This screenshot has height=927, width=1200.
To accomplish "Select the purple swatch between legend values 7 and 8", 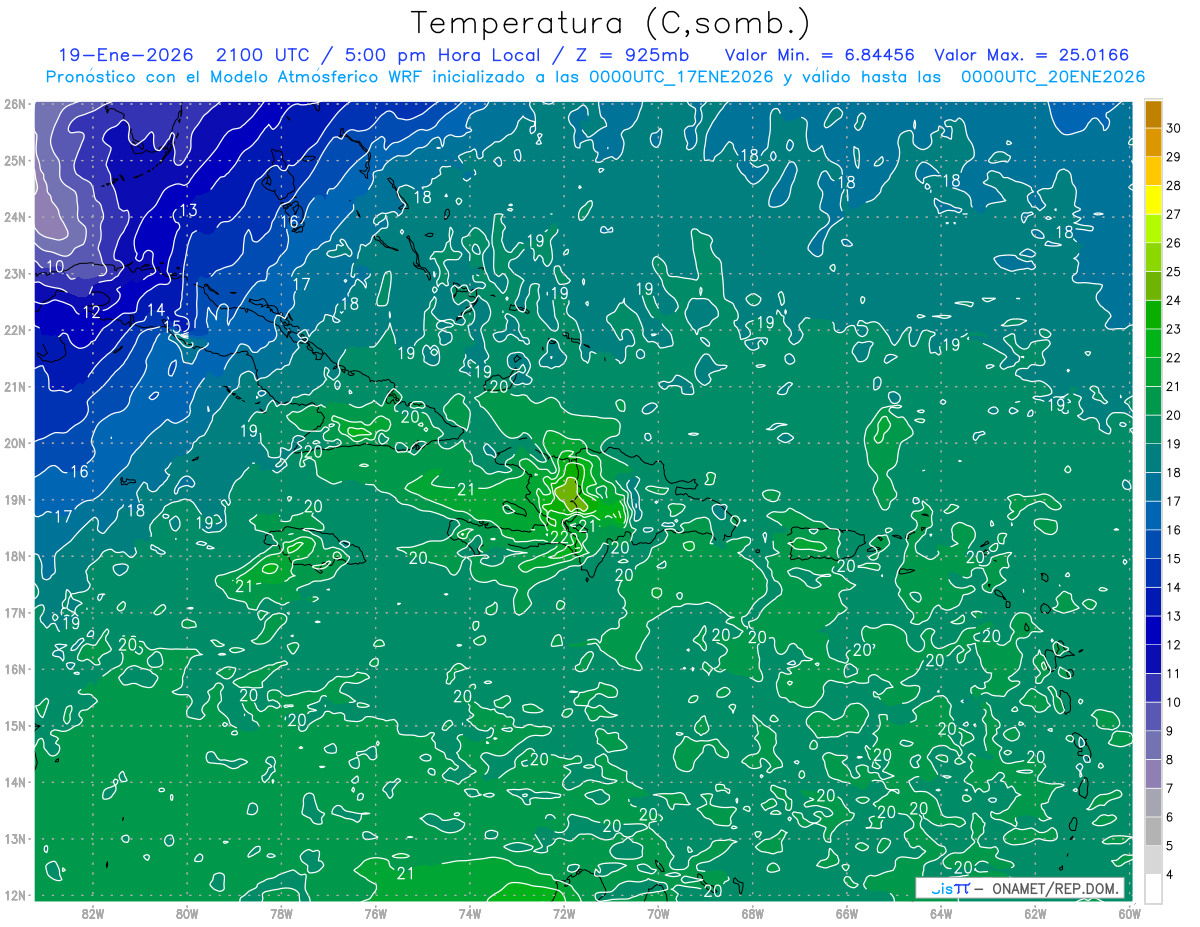I will click(1153, 775).
